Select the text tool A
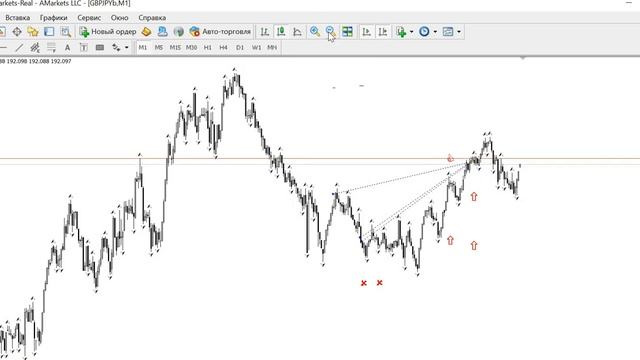Screen dimensions: 640x360 (x=67, y=48)
